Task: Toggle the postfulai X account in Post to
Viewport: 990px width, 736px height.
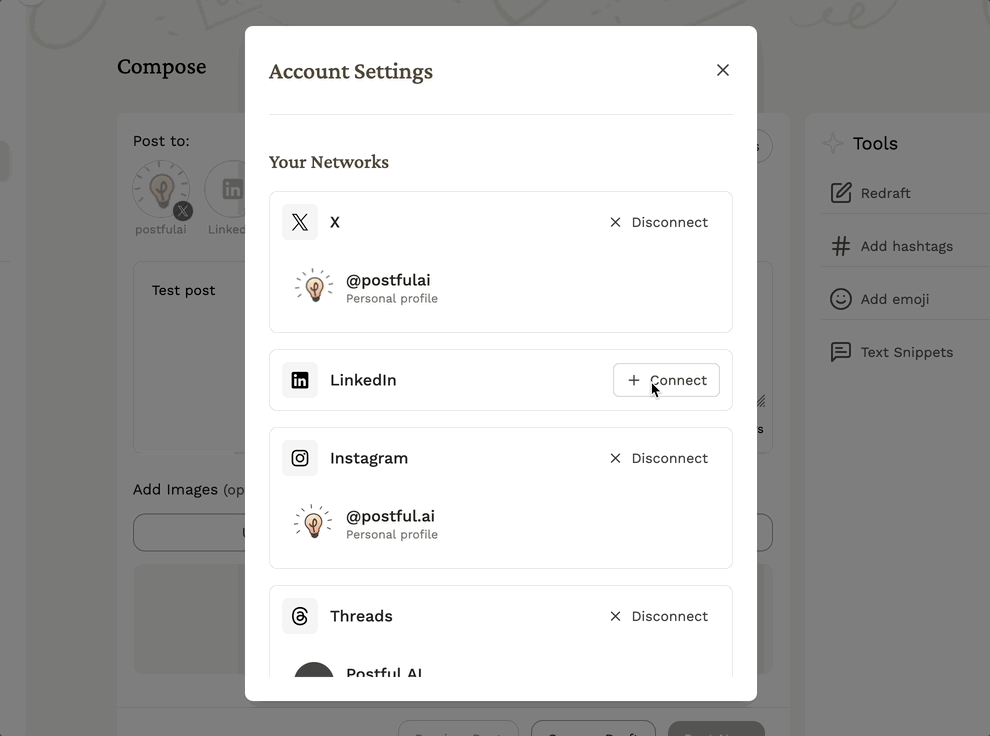Action: pyautogui.click(x=161, y=190)
